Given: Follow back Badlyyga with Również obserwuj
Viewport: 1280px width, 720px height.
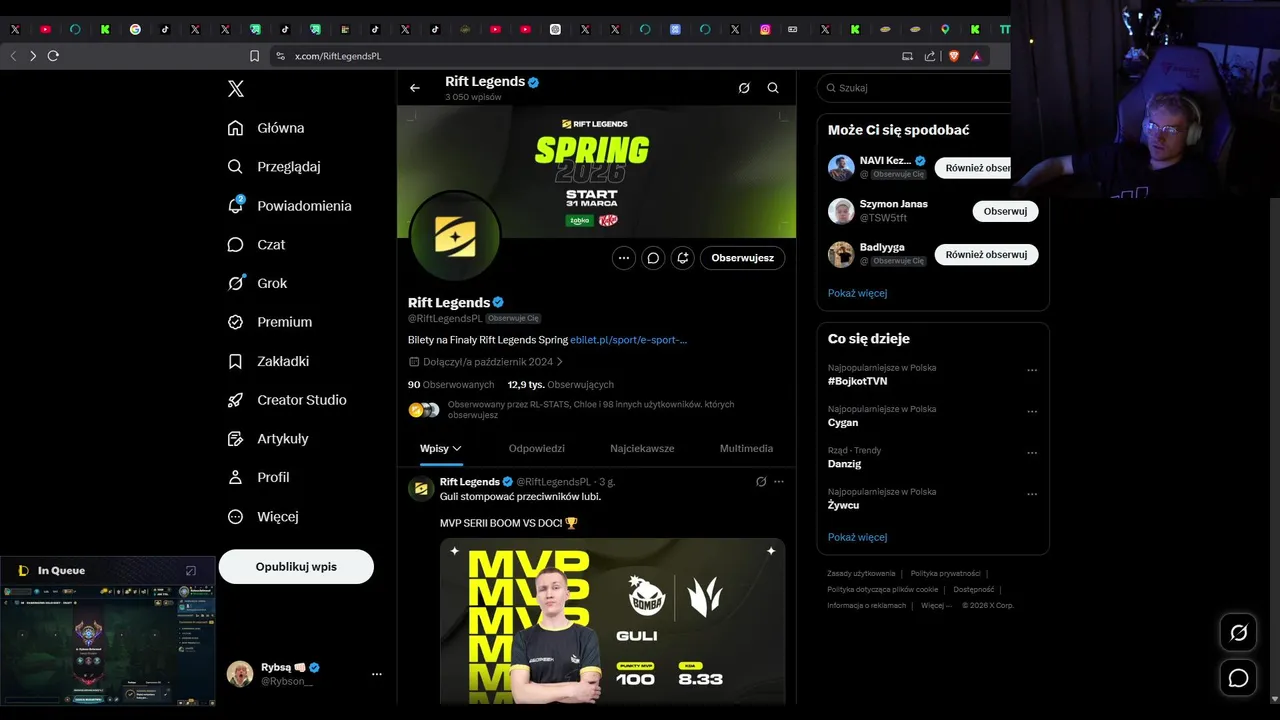Looking at the screenshot, I should point(987,255).
